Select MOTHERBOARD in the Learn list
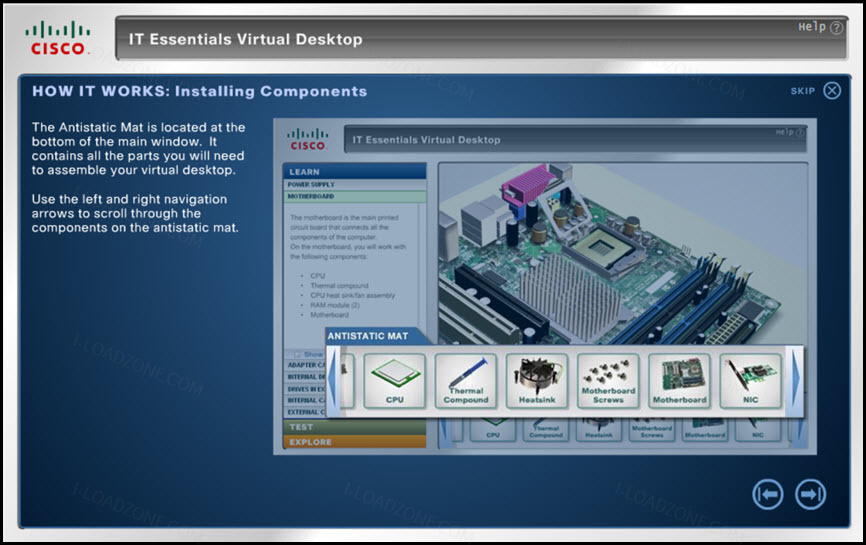Image resolution: width=866 pixels, height=545 pixels. pyautogui.click(x=355, y=196)
